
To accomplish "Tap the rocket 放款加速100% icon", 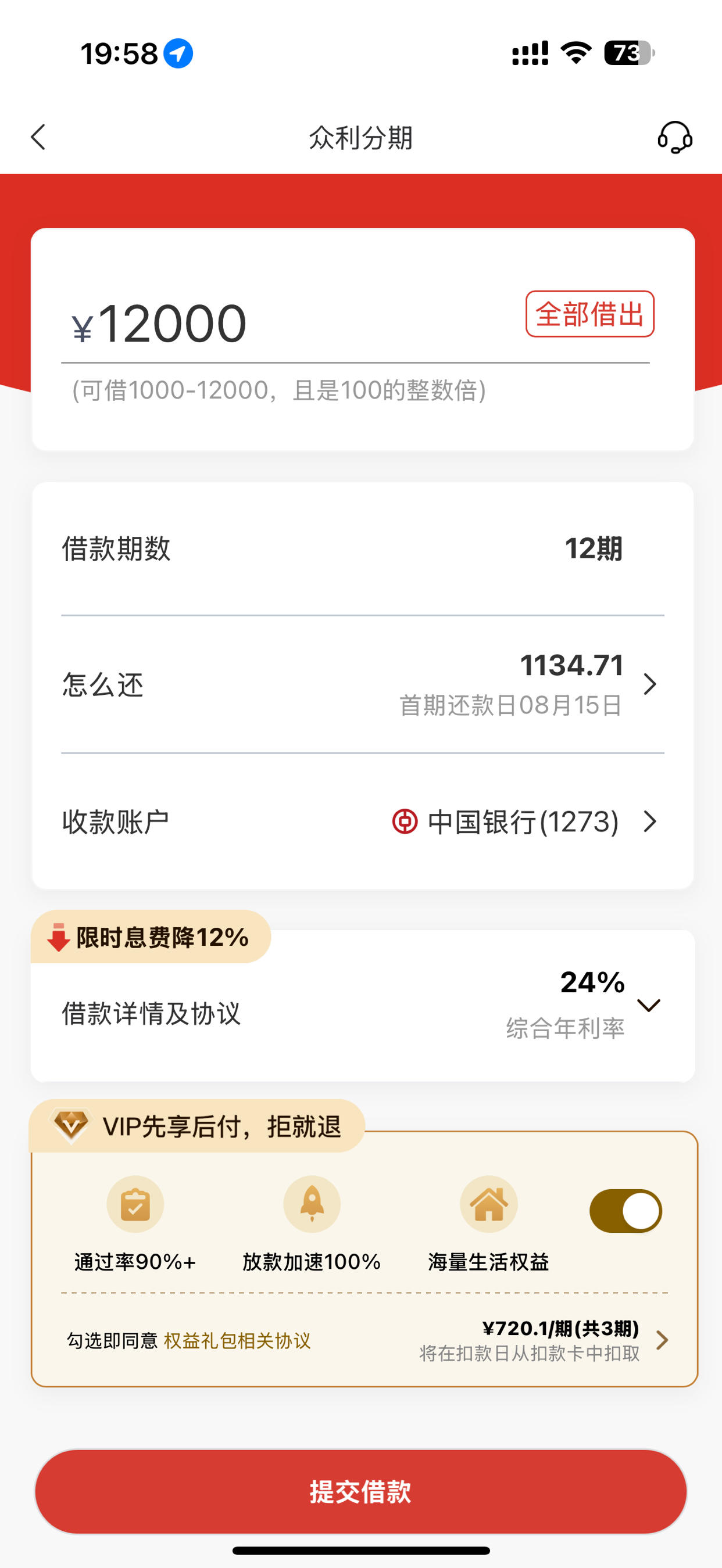I will [312, 1204].
